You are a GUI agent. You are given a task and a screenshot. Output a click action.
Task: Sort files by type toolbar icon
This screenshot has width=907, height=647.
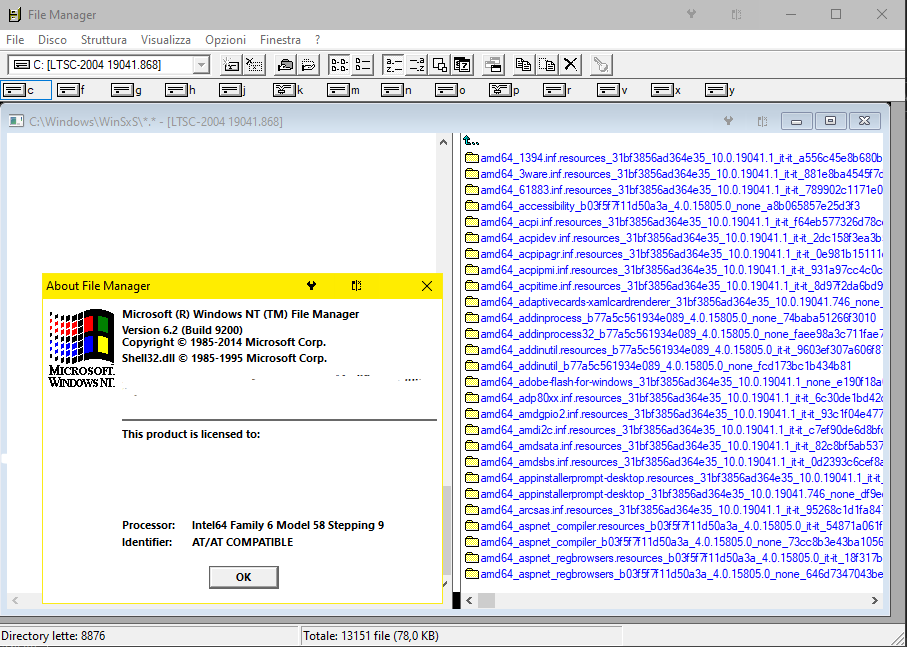click(416, 65)
